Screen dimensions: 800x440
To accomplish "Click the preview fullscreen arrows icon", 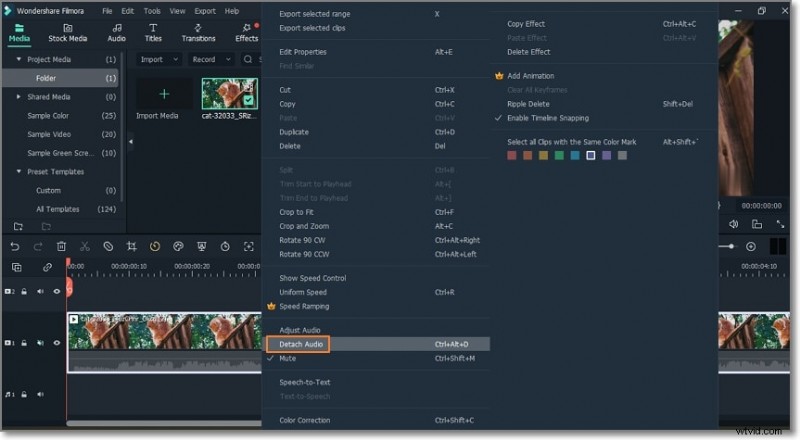I will pyautogui.click(x=780, y=224).
